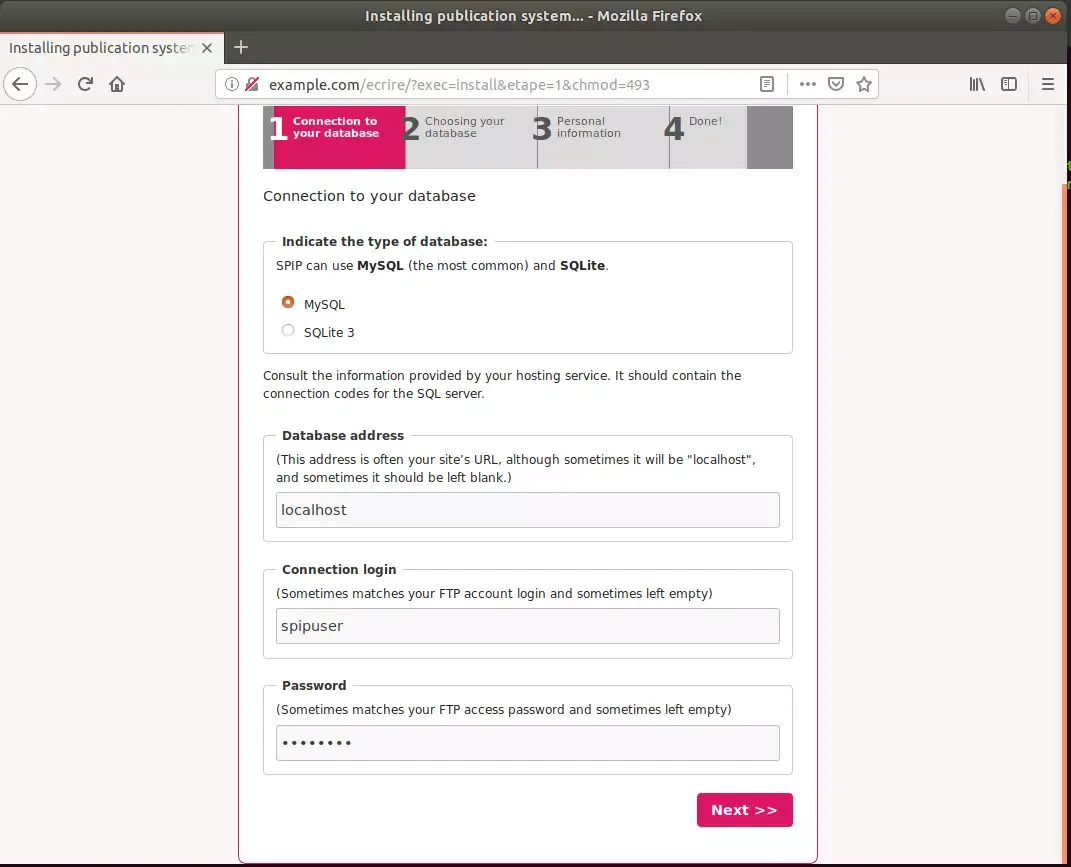Click the 'Password' legend text
The image size is (1071, 867).
pos(314,685)
